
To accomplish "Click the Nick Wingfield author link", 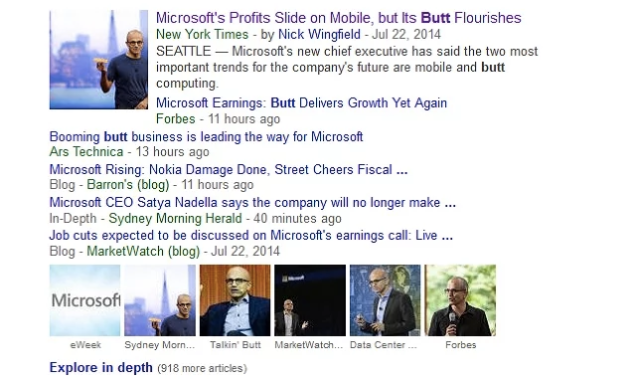I will (x=319, y=34).
